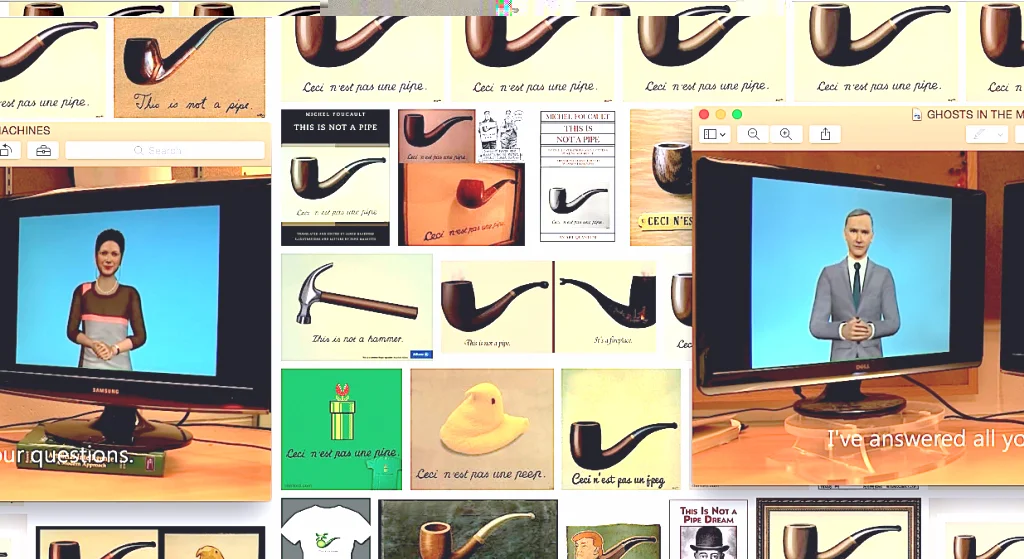Click zoom out magnifier in right Preview window
Viewport: 1024px width, 559px height.
753,134
